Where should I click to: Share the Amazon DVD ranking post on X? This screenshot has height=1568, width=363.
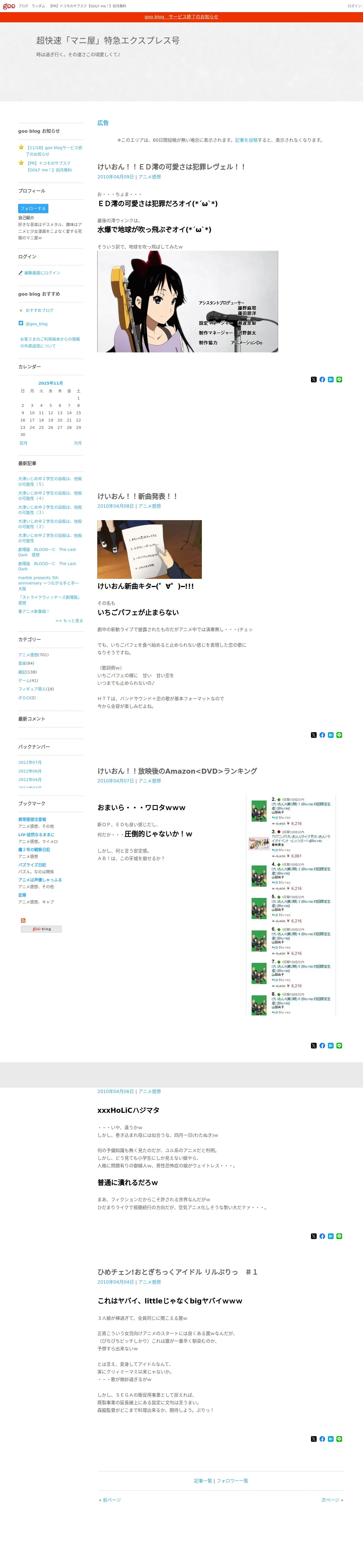click(x=314, y=1045)
